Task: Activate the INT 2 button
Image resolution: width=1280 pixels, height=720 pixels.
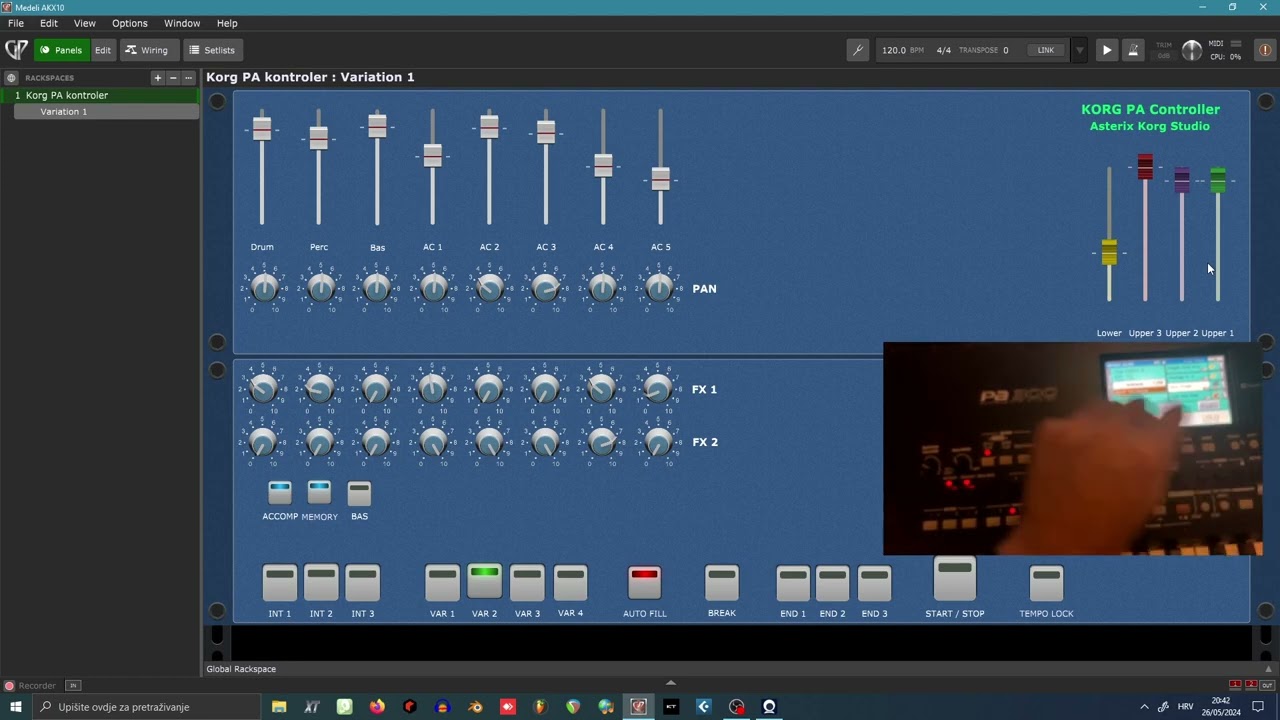Action: pos(321,583)
